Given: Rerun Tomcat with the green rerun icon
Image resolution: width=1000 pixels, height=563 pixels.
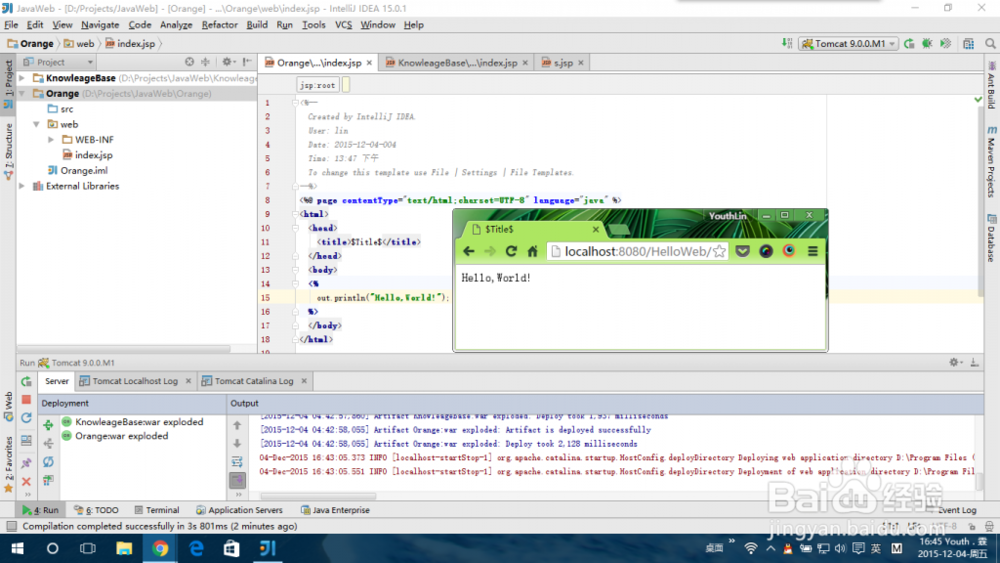Looking at the screenshot, I should coord(26,381).
